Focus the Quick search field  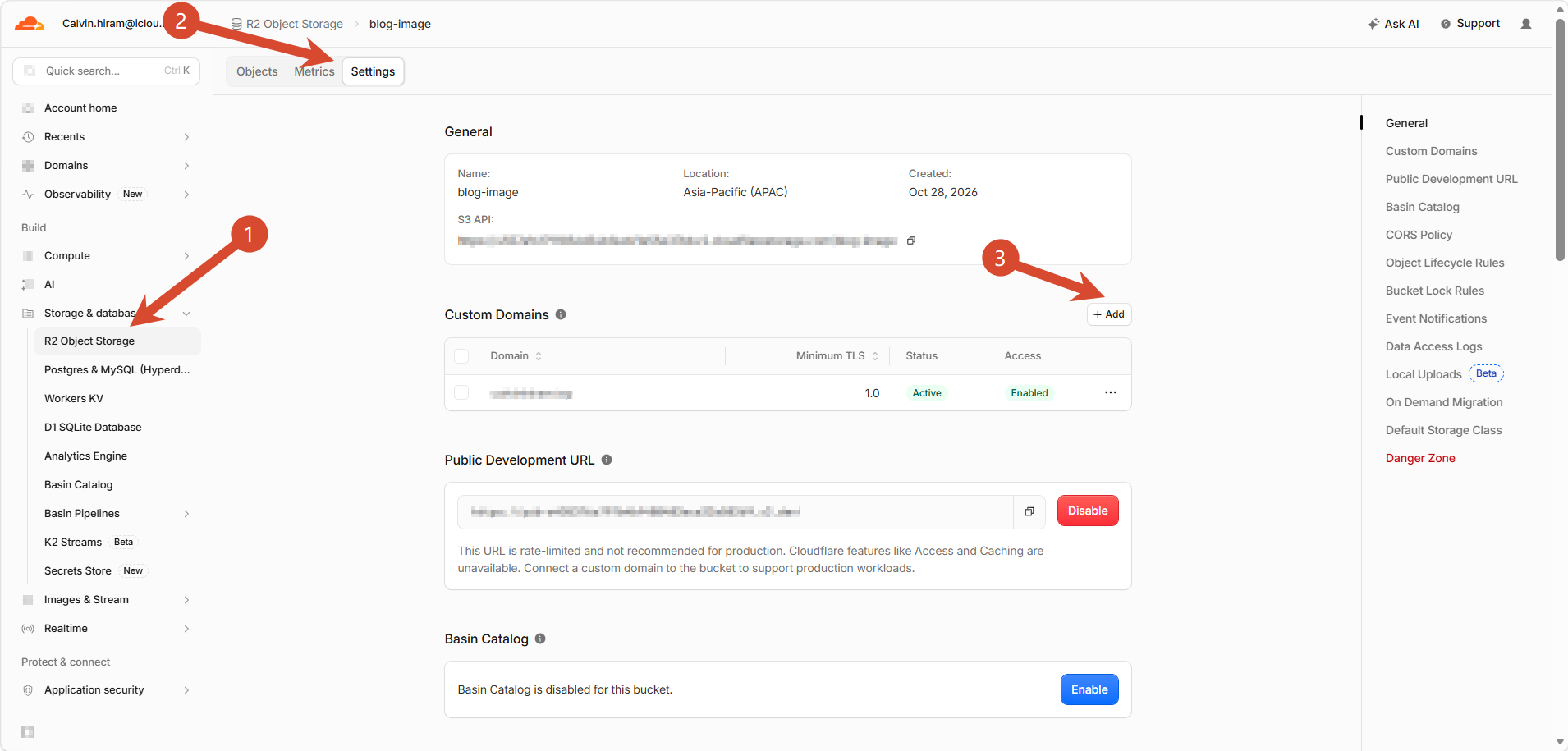click(x=106, y=71)
